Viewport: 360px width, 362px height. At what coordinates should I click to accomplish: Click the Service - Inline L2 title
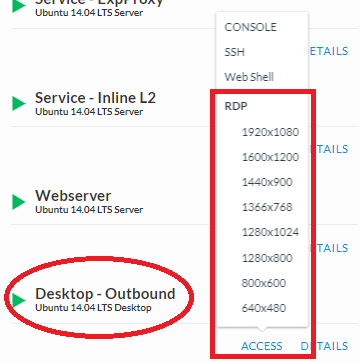pyautogui.click(x=95, y=98)
